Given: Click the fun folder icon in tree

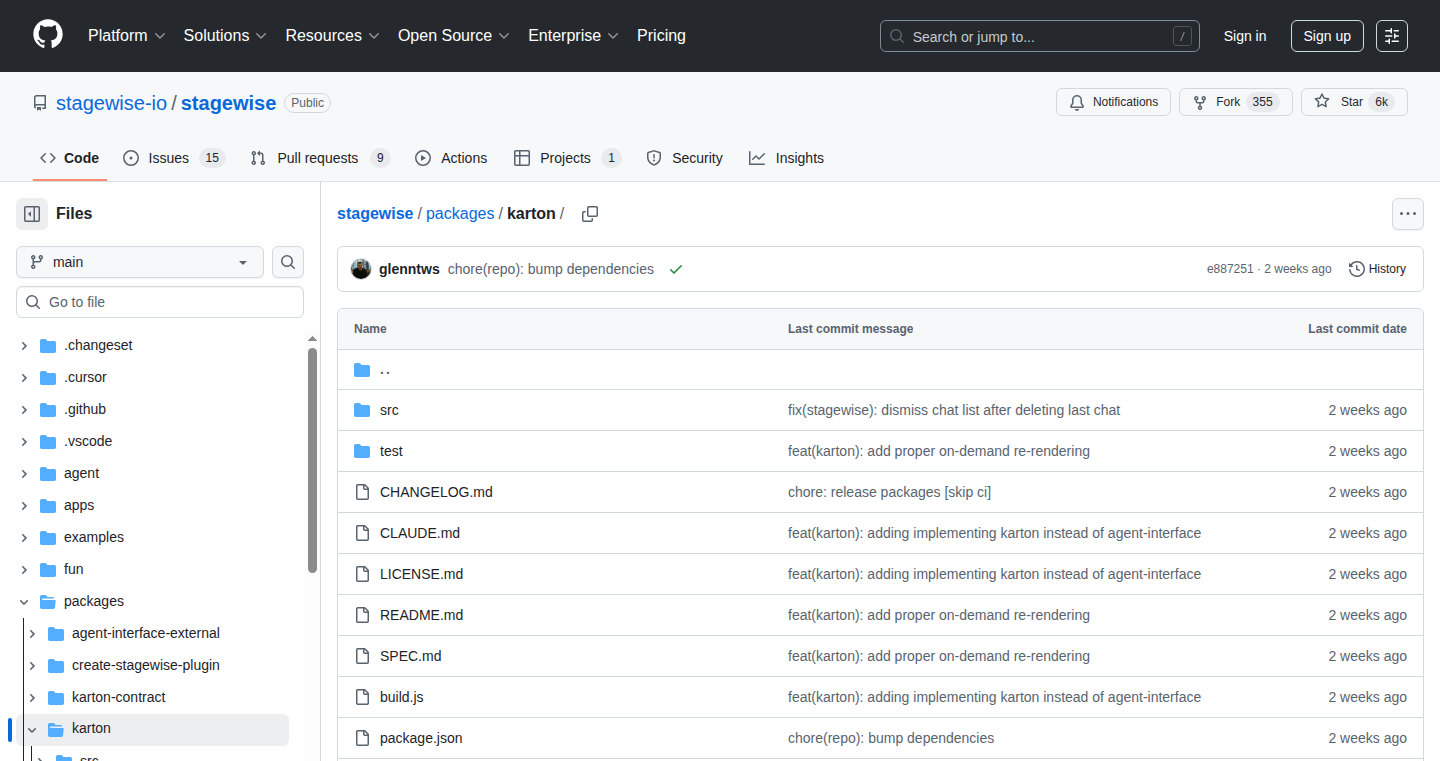Looking at the screenshot, I should [x=48, y=569].
